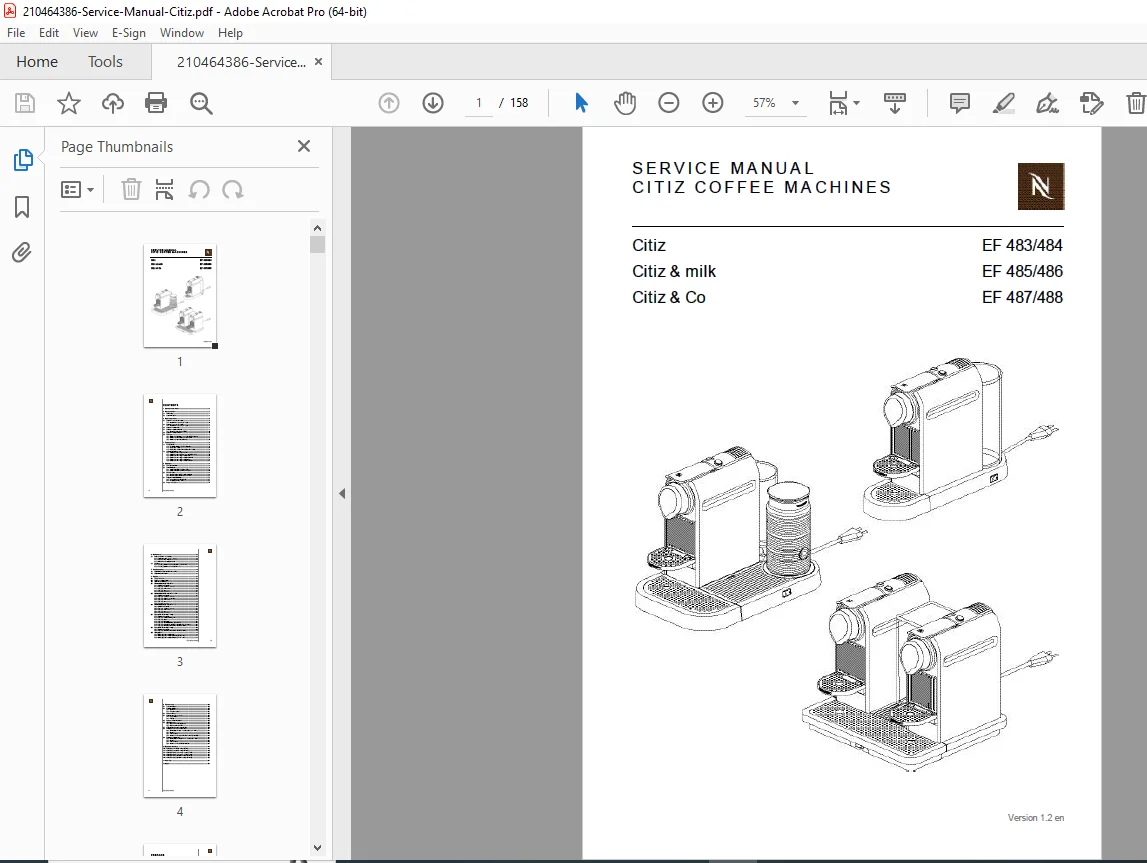Select page 3 thumbnail
Image resolution: width=1147 pixels, height=863 pixels.
(x=180, y=596)
